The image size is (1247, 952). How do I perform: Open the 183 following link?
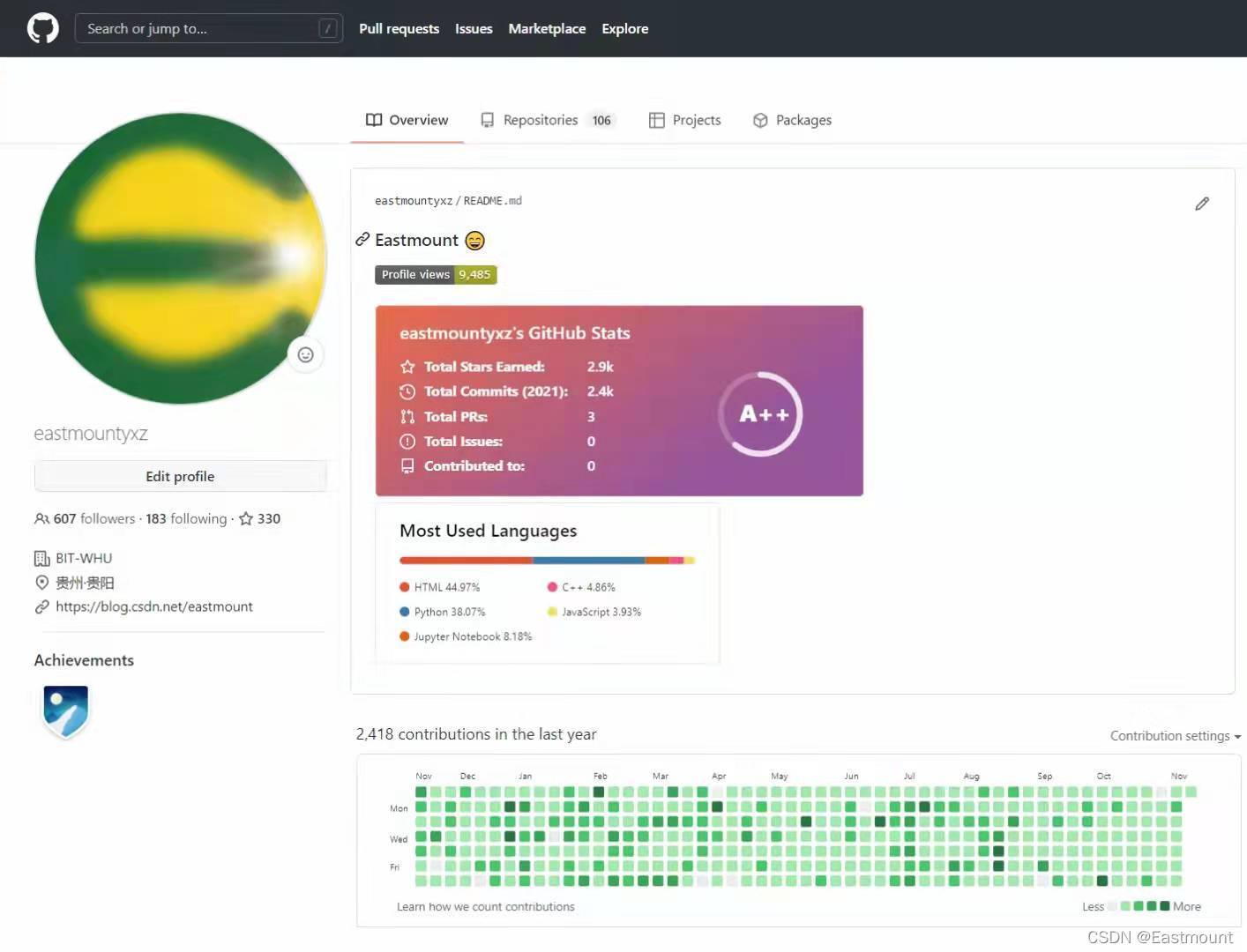coord(186,518)
